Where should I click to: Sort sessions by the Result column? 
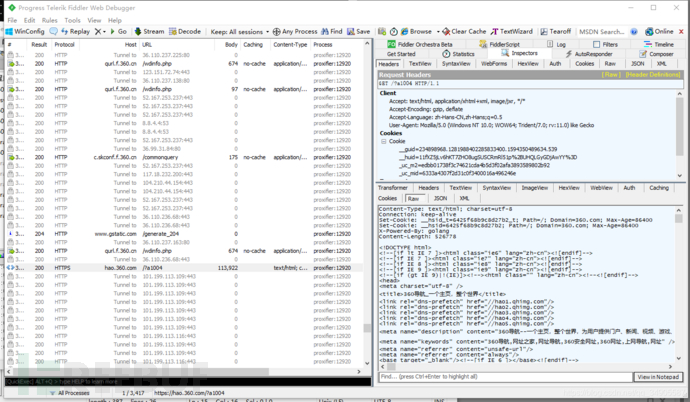pos(39,44)
